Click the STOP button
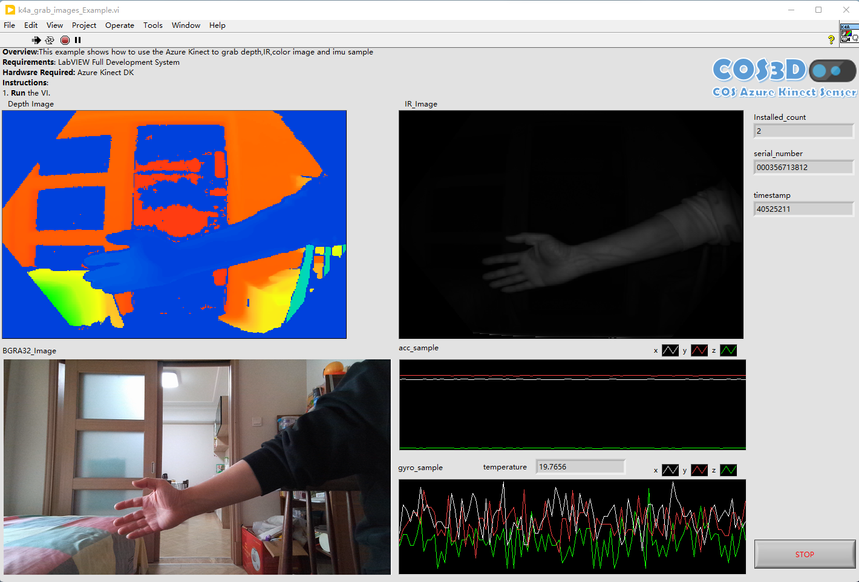This screenshot has height=582, width=859. [x=804, y=554]
